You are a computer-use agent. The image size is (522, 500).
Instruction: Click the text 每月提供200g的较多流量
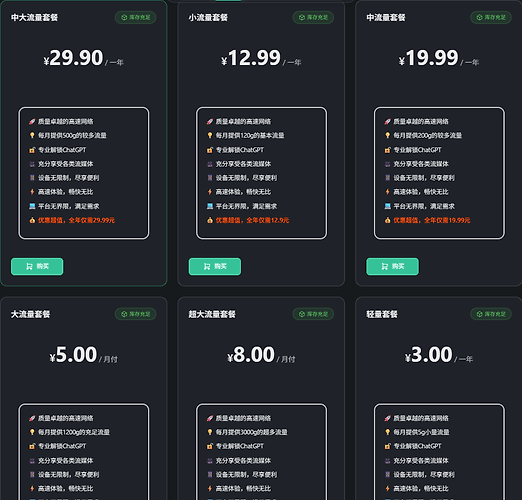[428, 135]
